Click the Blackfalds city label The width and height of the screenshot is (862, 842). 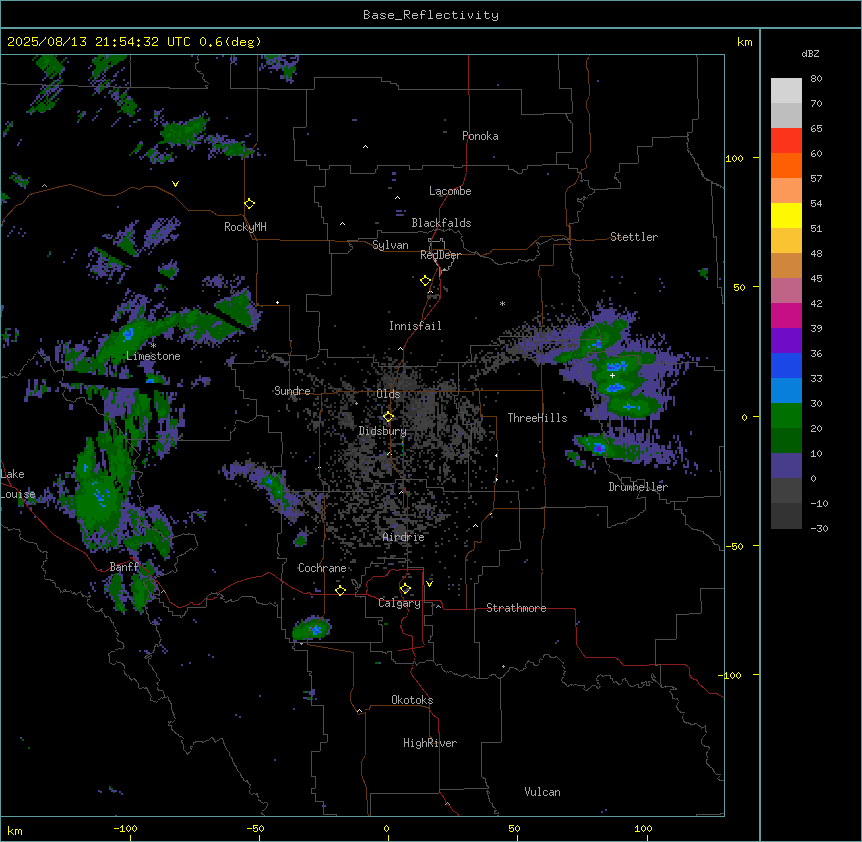tap(441, 223)
